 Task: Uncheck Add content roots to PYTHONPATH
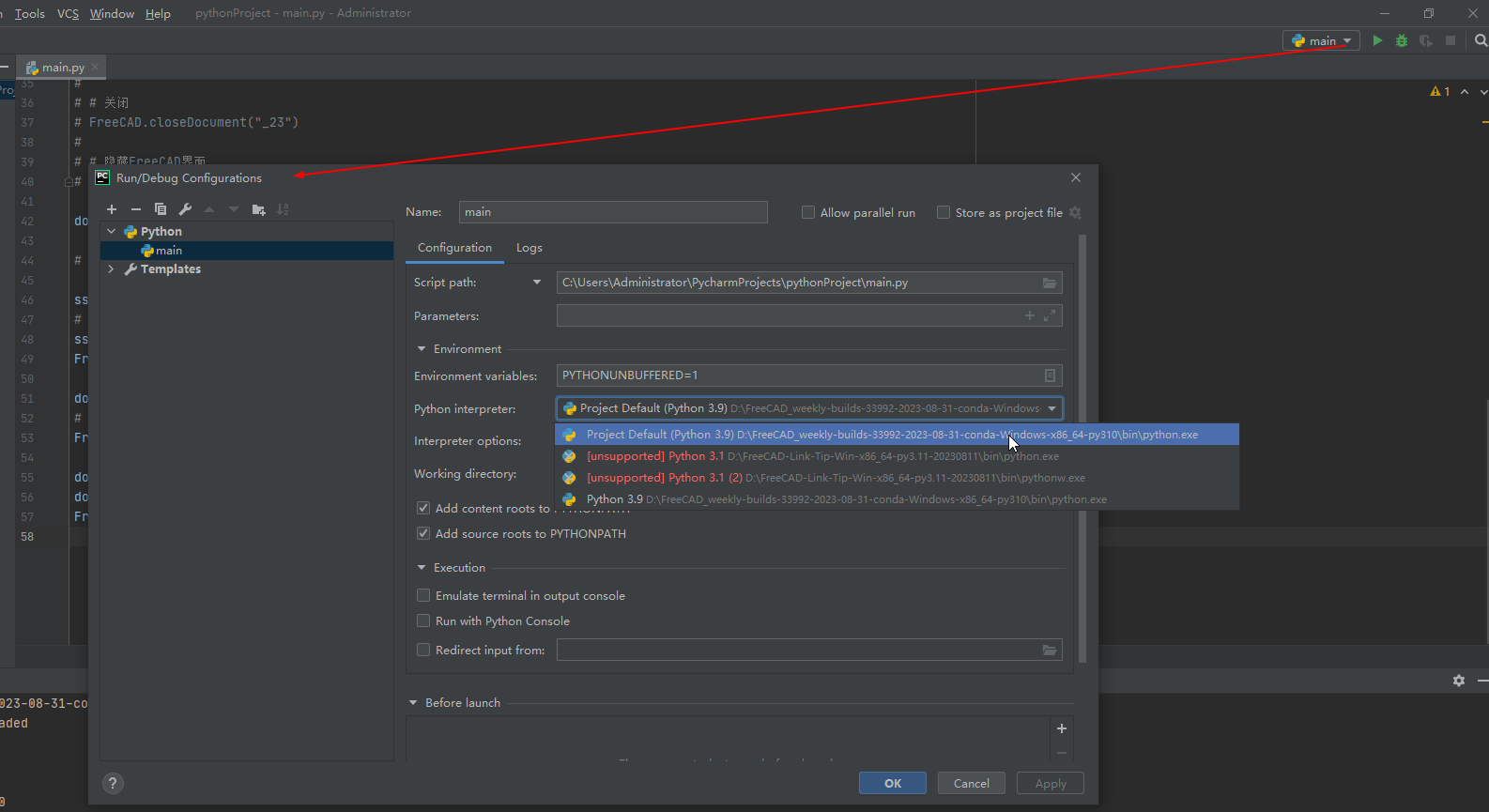pyautogui.click(x=423, y=508)
